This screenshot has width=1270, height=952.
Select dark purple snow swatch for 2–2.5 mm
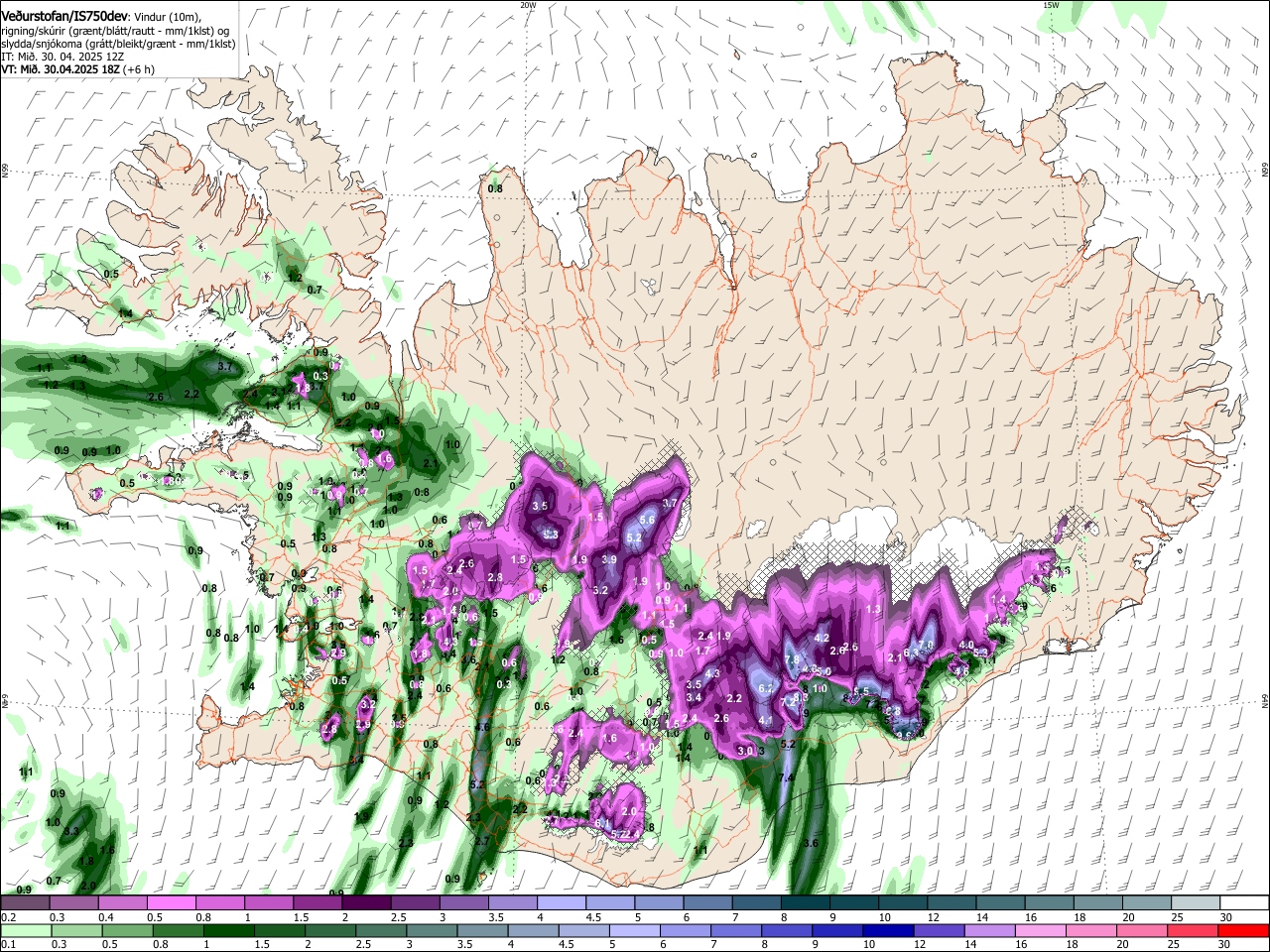tap(366, 902)
